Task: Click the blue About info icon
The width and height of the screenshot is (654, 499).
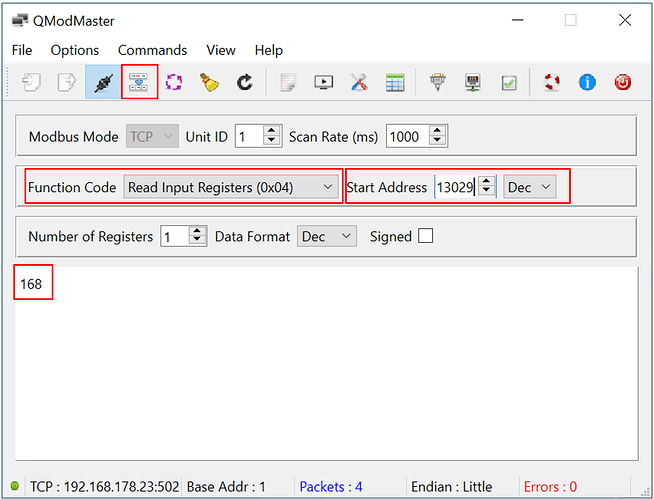Action: 587,82
